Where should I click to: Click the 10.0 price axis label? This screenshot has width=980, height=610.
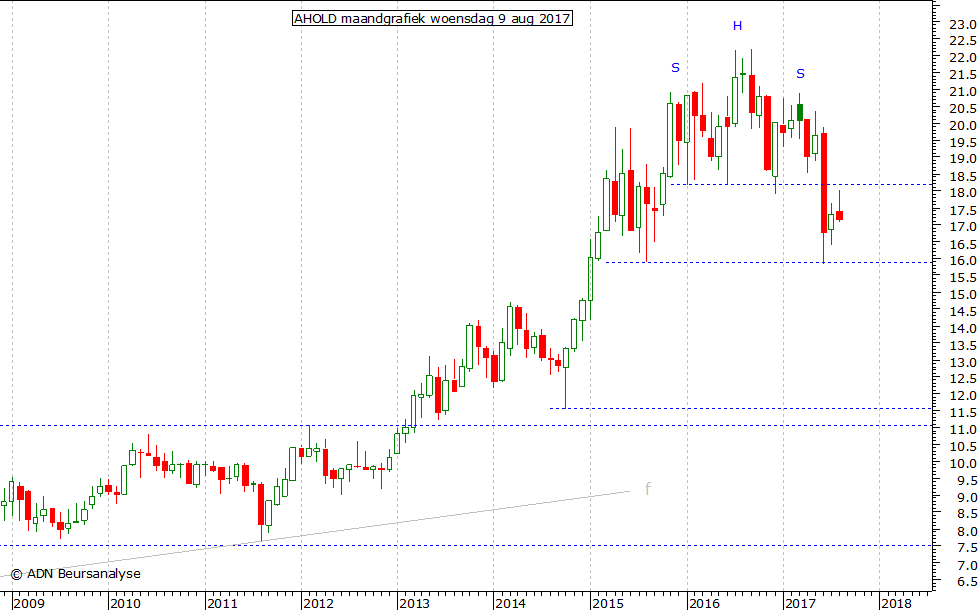pos(962,464)
